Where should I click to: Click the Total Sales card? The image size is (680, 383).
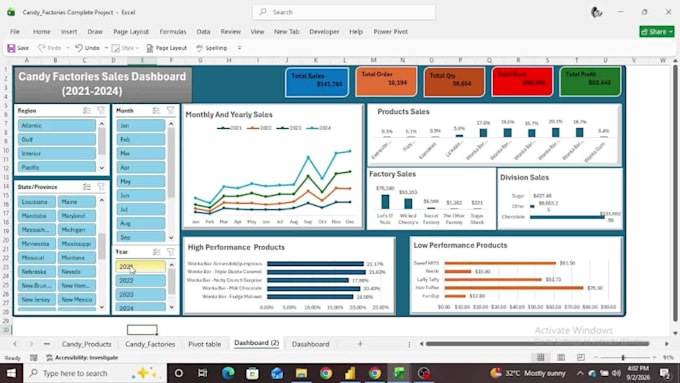(317, 82)
